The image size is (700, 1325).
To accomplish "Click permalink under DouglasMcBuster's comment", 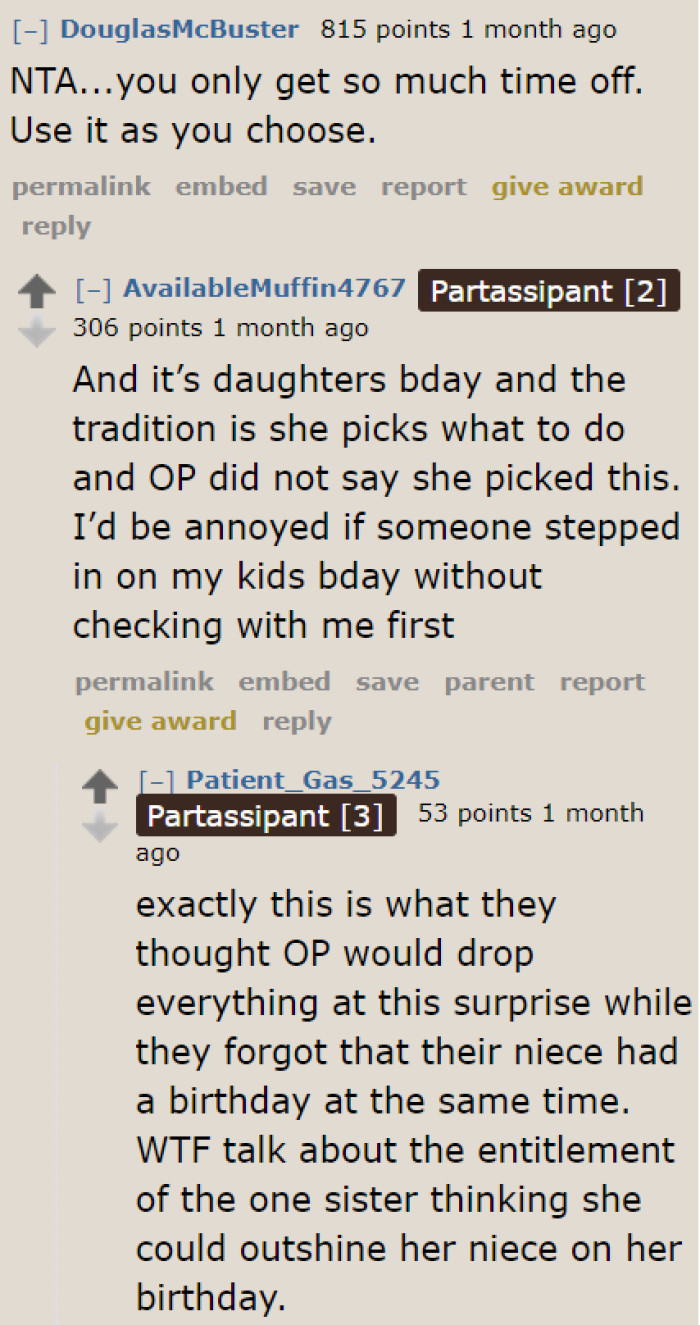I will coord(81,186).
